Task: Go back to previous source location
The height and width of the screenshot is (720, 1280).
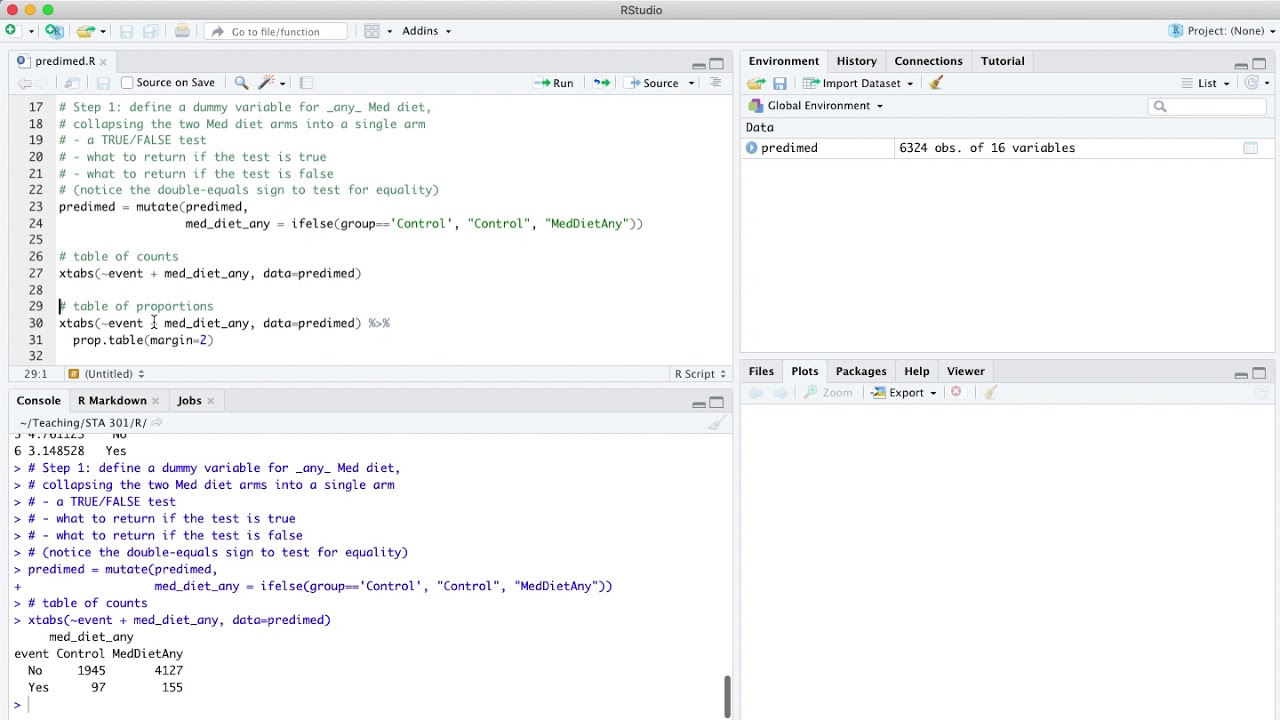Action: (24, 83)
